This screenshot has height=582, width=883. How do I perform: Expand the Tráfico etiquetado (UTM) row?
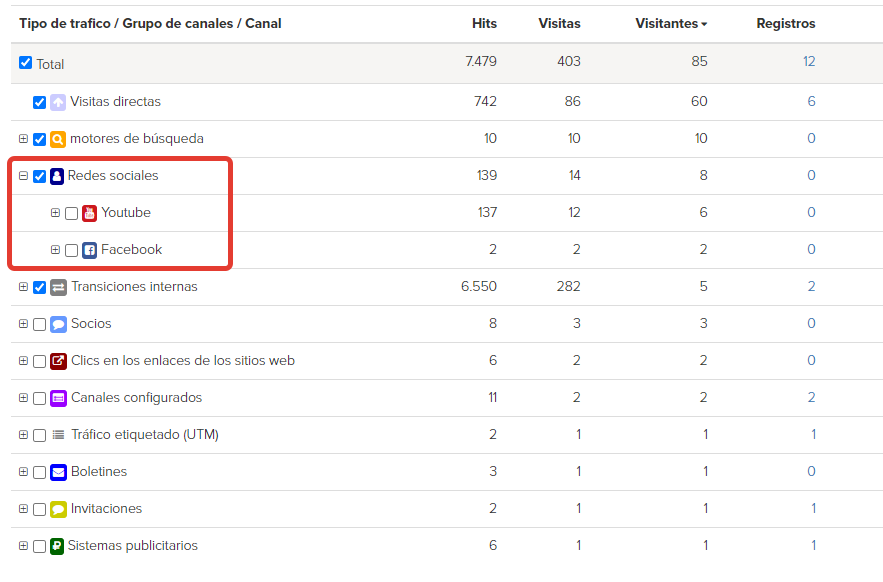coord(23,434)
